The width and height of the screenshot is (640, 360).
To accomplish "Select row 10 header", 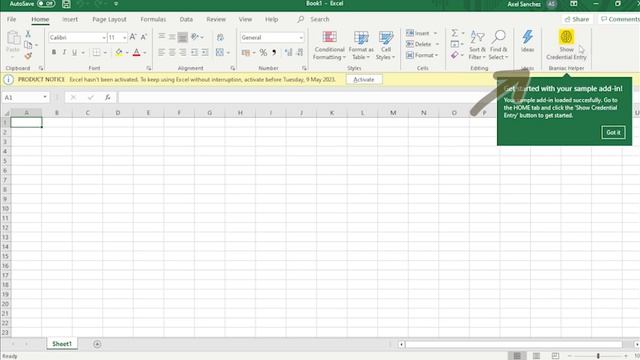I will pos(5,209).
